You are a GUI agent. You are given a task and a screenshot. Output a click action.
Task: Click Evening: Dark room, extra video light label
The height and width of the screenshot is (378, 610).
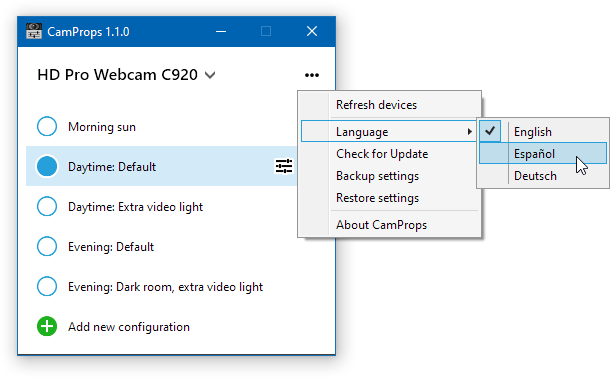coord(165,287)
